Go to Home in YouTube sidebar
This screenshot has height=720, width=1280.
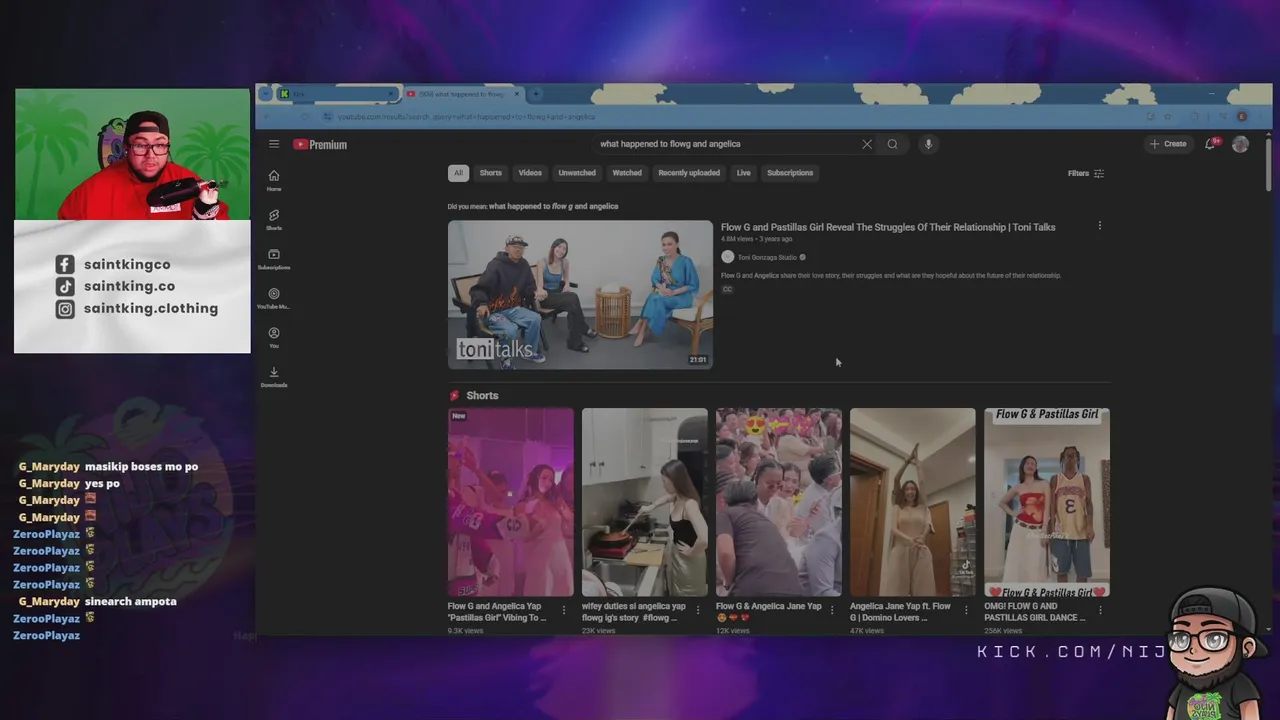pyautogui.click(x=274, y=181)
